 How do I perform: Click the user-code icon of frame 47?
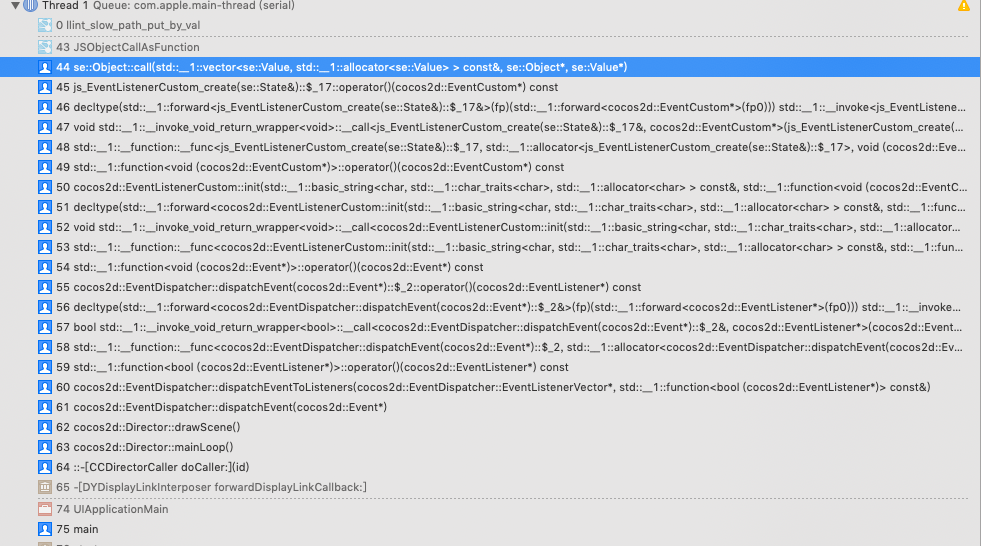tap(45, 127)
